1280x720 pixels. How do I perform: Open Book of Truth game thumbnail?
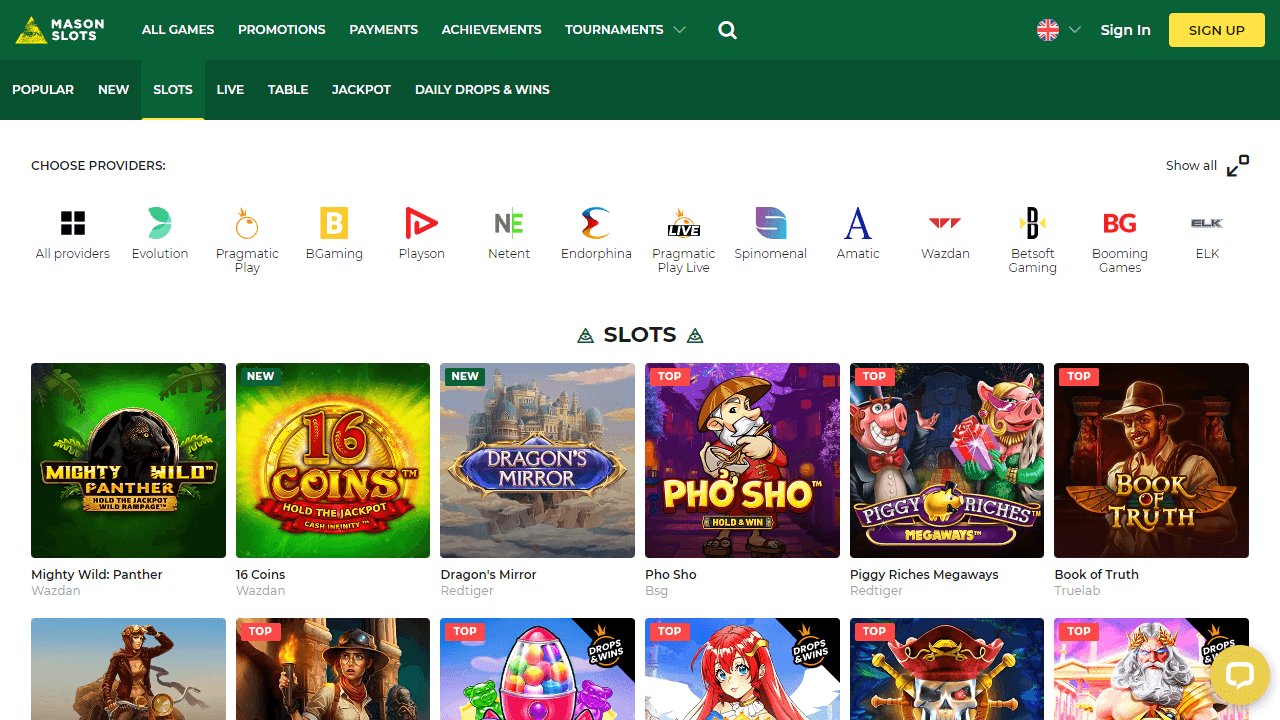click(1151, 460)
